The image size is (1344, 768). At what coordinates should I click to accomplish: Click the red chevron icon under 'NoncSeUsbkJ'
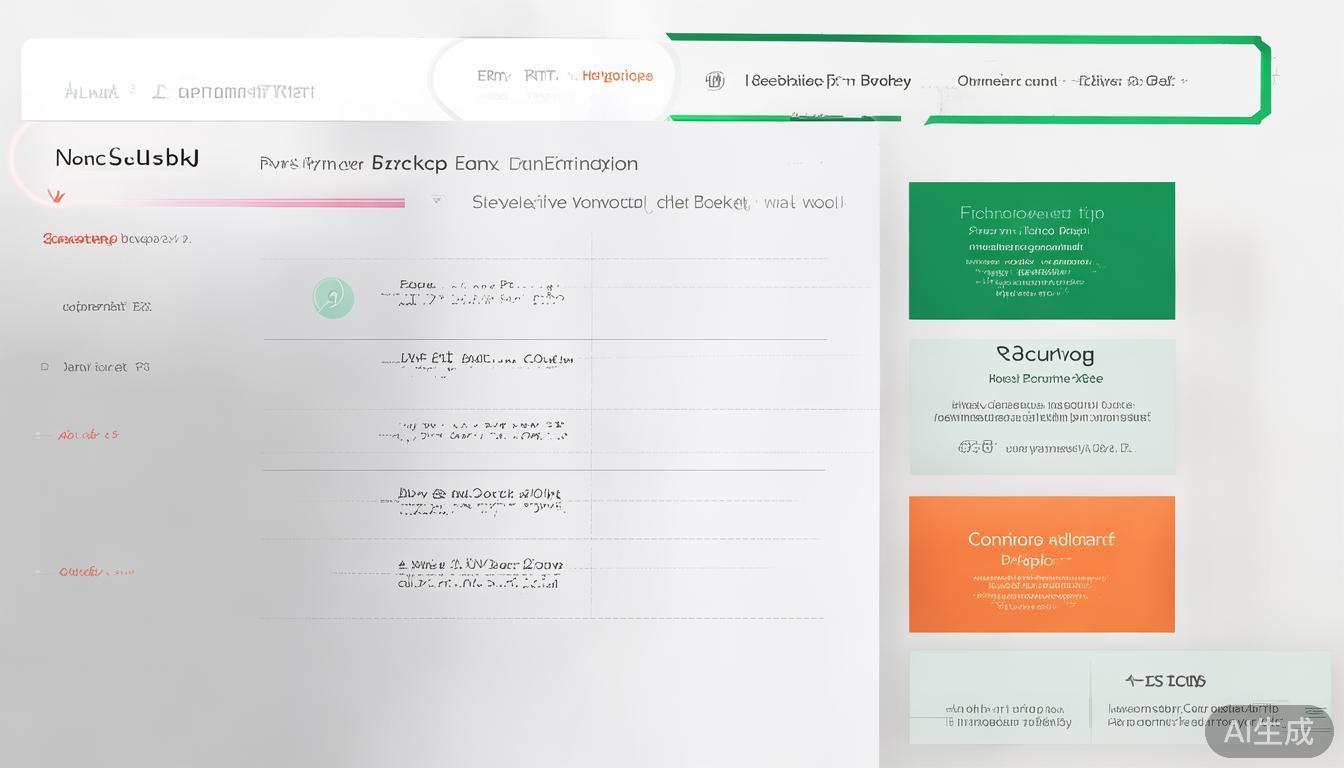click(56, 196)
